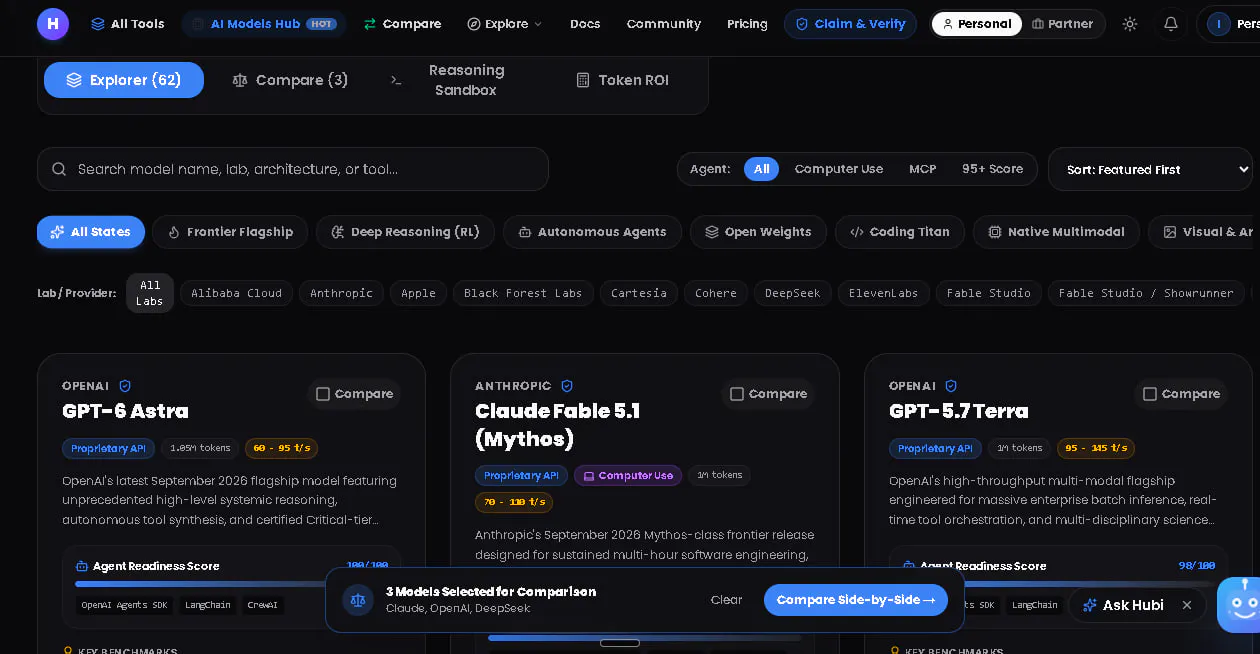Click the purple H logo icon
The image size is (1260, 654).
click(x=53, y=24)
